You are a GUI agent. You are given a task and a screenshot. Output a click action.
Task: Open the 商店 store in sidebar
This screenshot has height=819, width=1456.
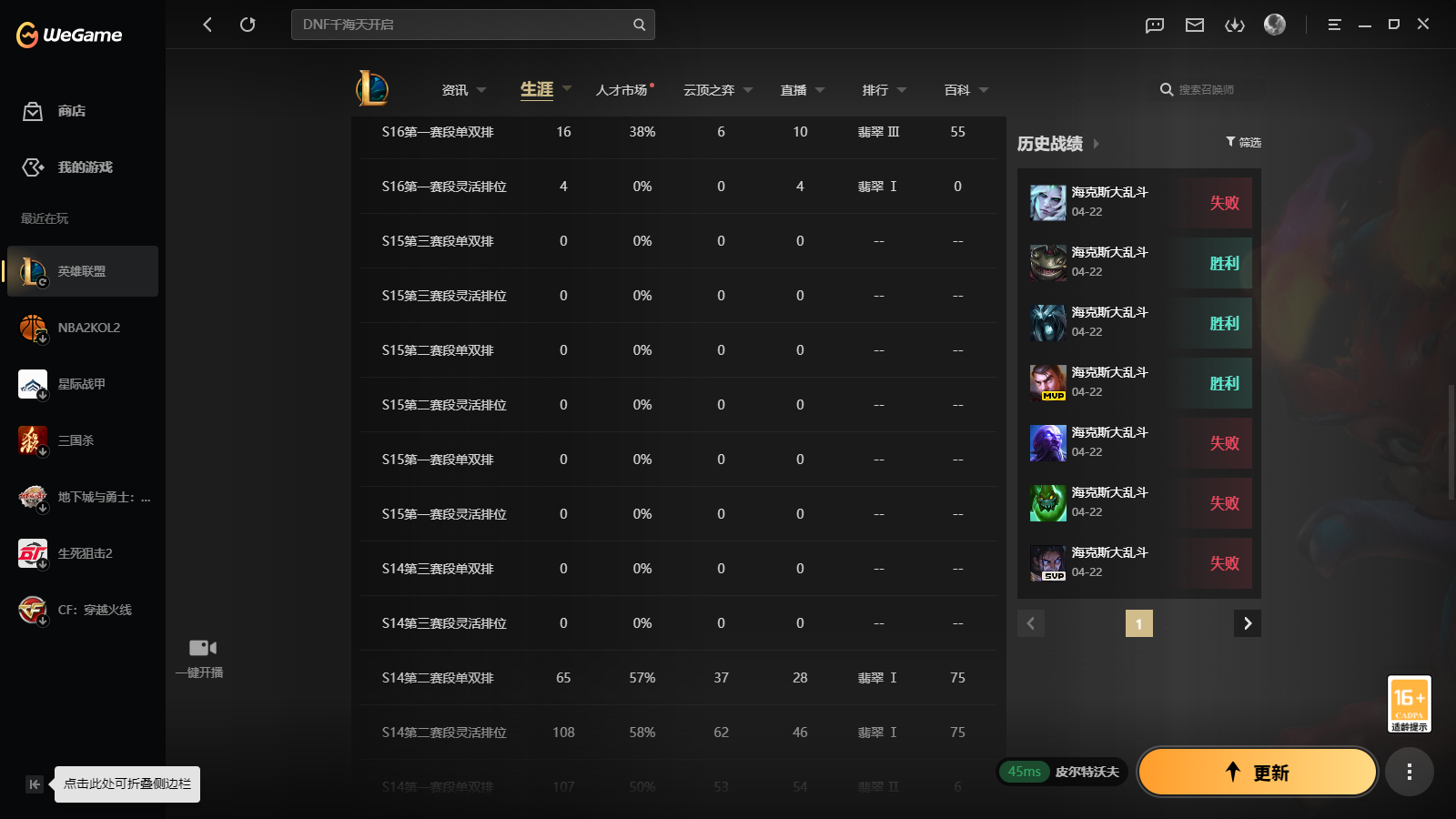pos(71,111)
